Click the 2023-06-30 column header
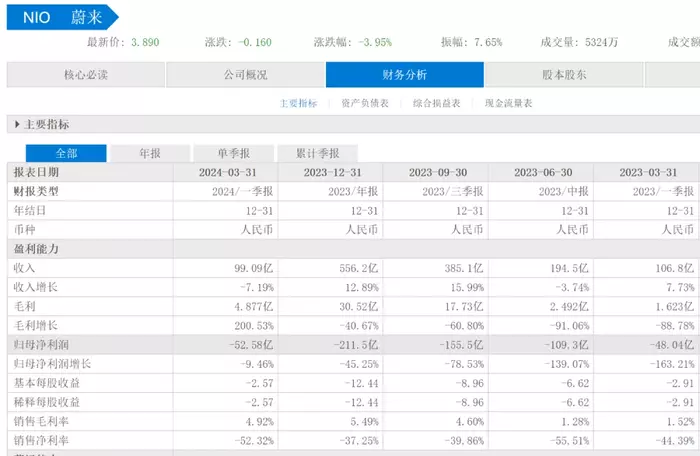The height and width of the screenshot is (456, 700). pyautogui.click(x=541, y=172)
